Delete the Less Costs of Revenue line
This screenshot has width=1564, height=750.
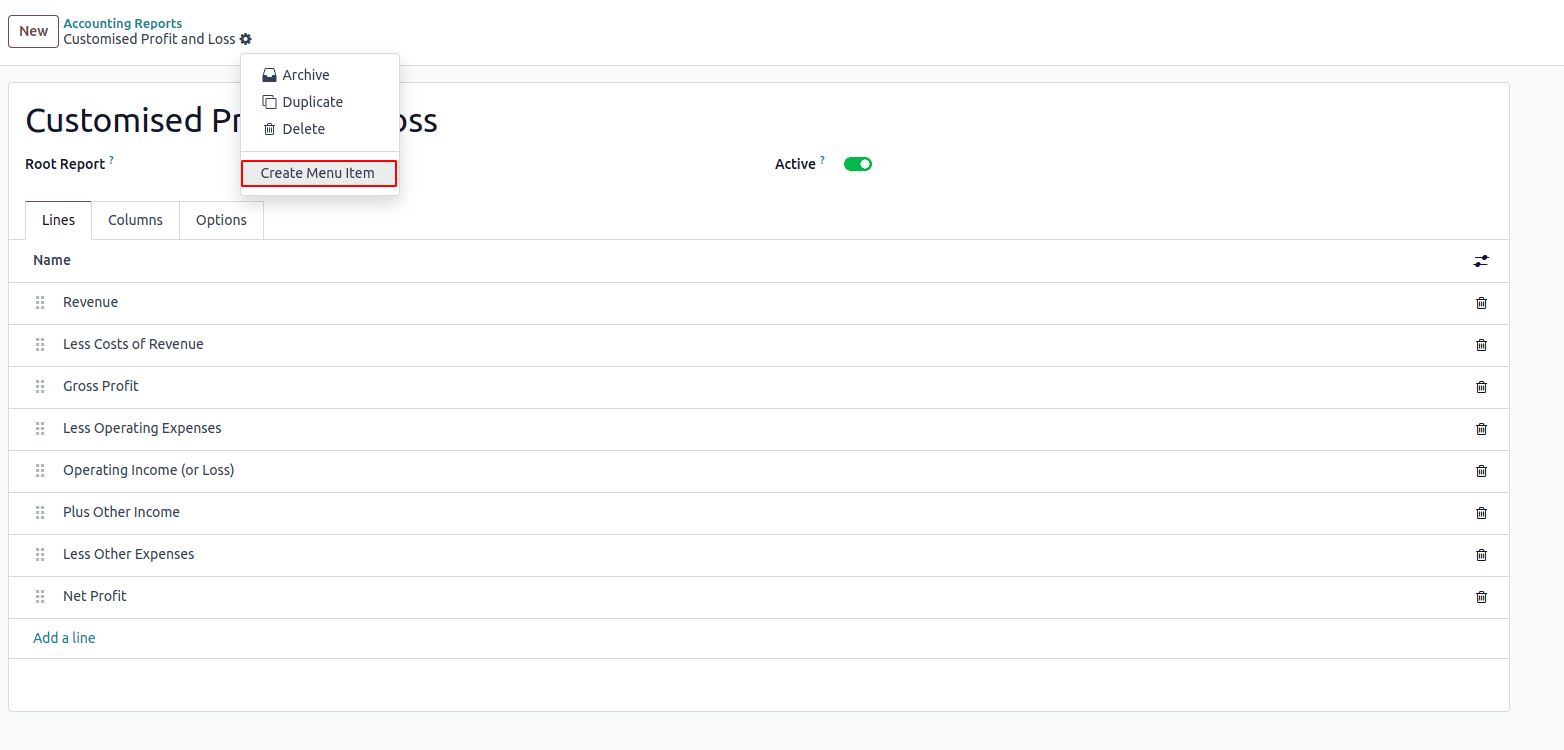1481,345
